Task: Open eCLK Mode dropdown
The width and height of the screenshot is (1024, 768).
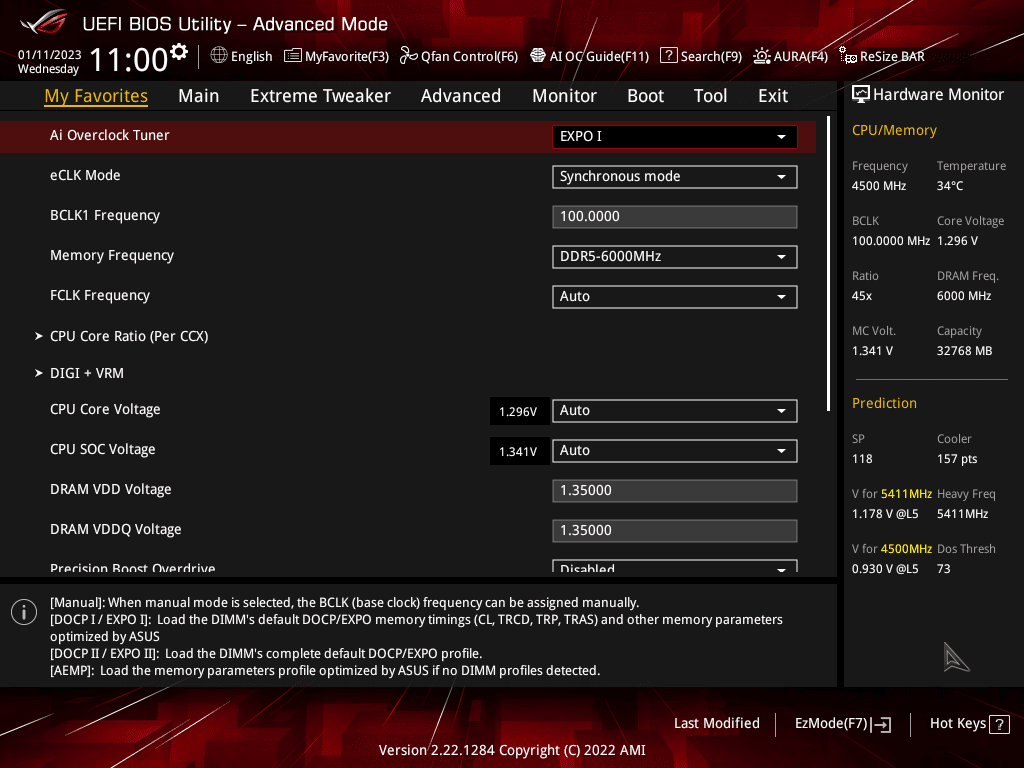Action: tap(675, 177)
